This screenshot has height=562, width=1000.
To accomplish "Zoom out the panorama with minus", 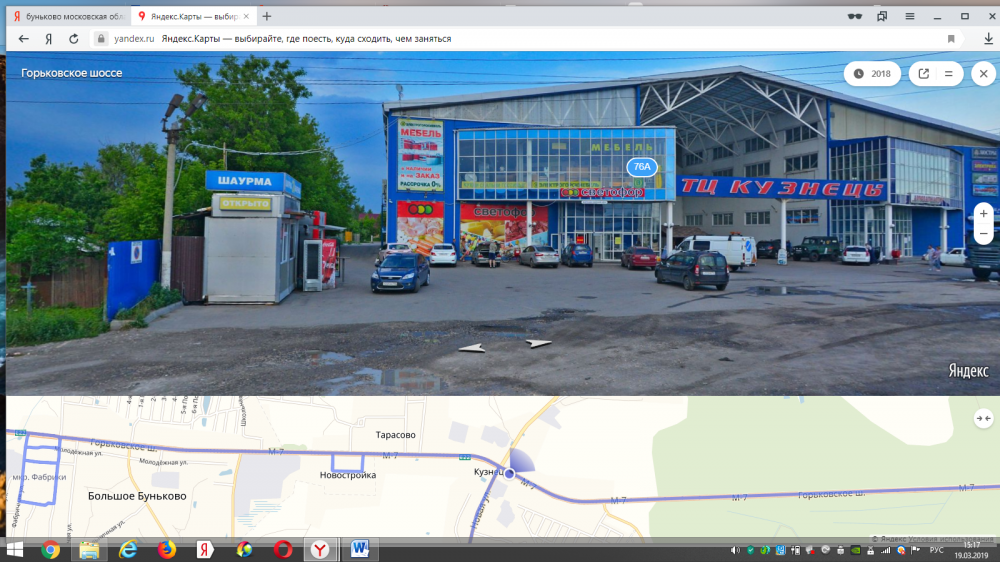I will 984,234.
